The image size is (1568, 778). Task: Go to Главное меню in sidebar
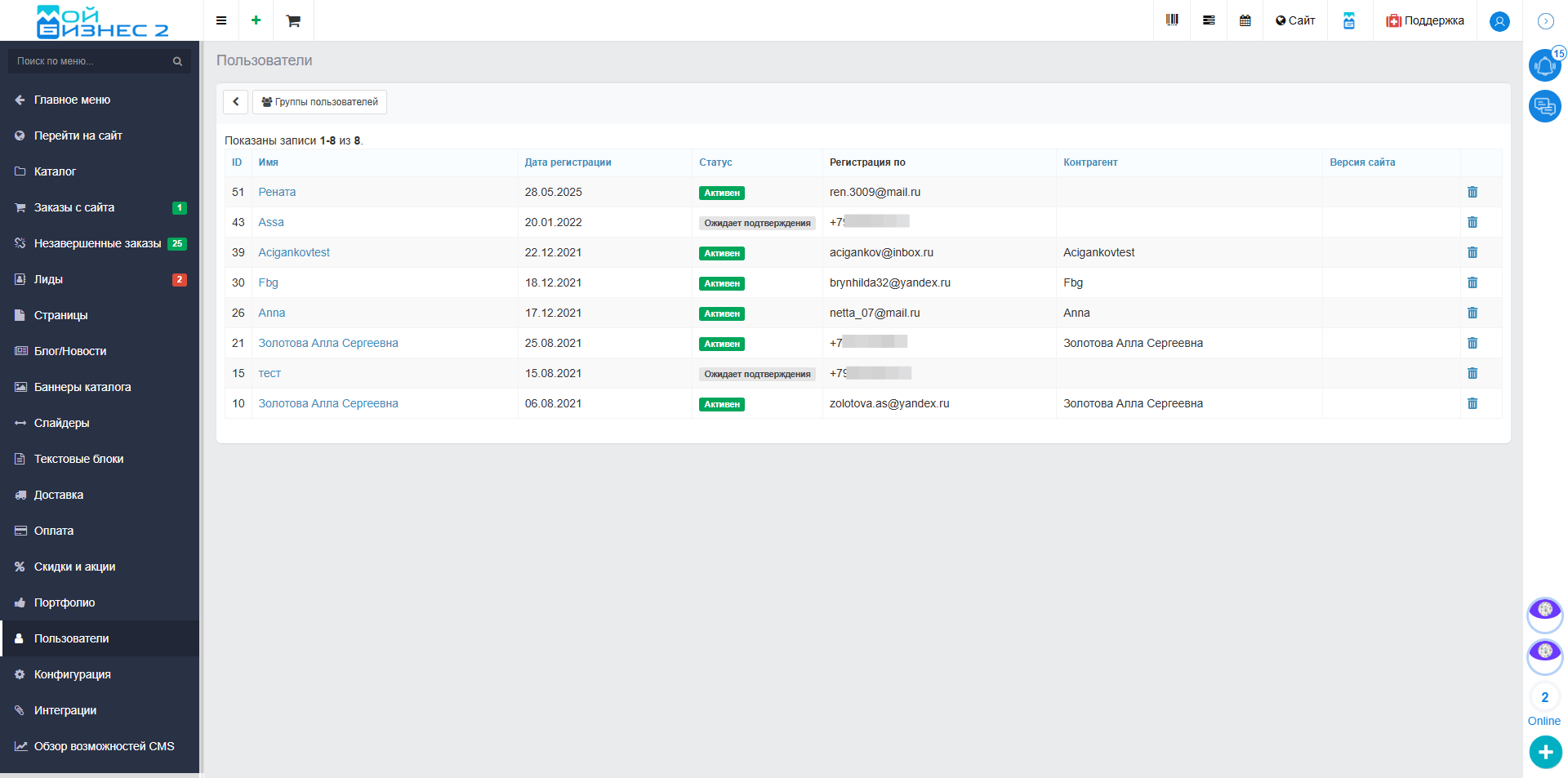tap(100, 100)
